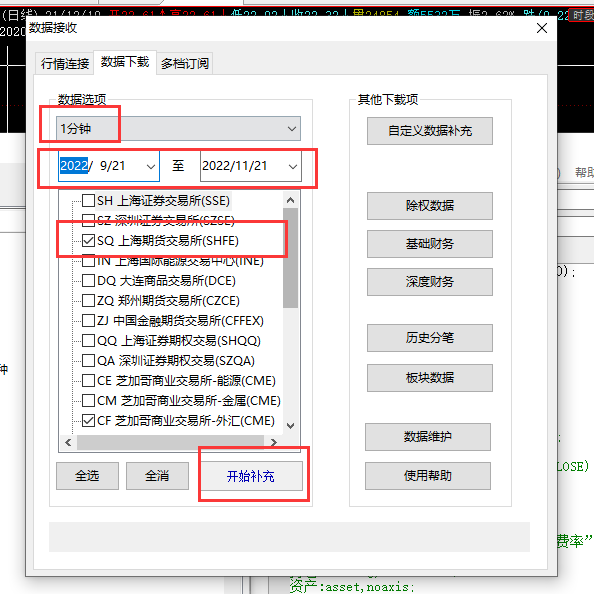Click the 除权数据 button
Viewport: 594px width, 594px height.
click(x=430, y=206)
